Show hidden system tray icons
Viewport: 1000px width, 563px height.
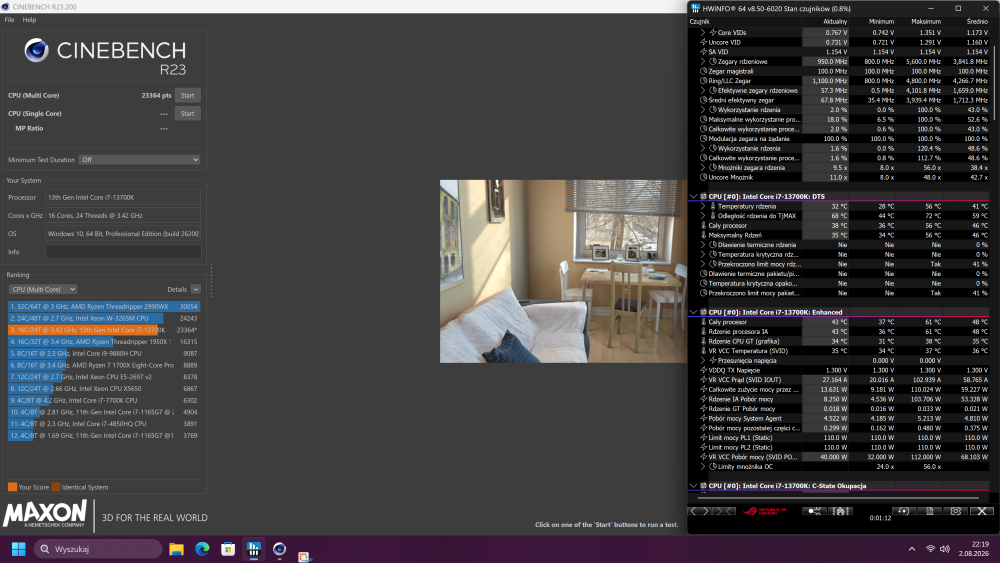pyautogui.click(x=911, y=549)
